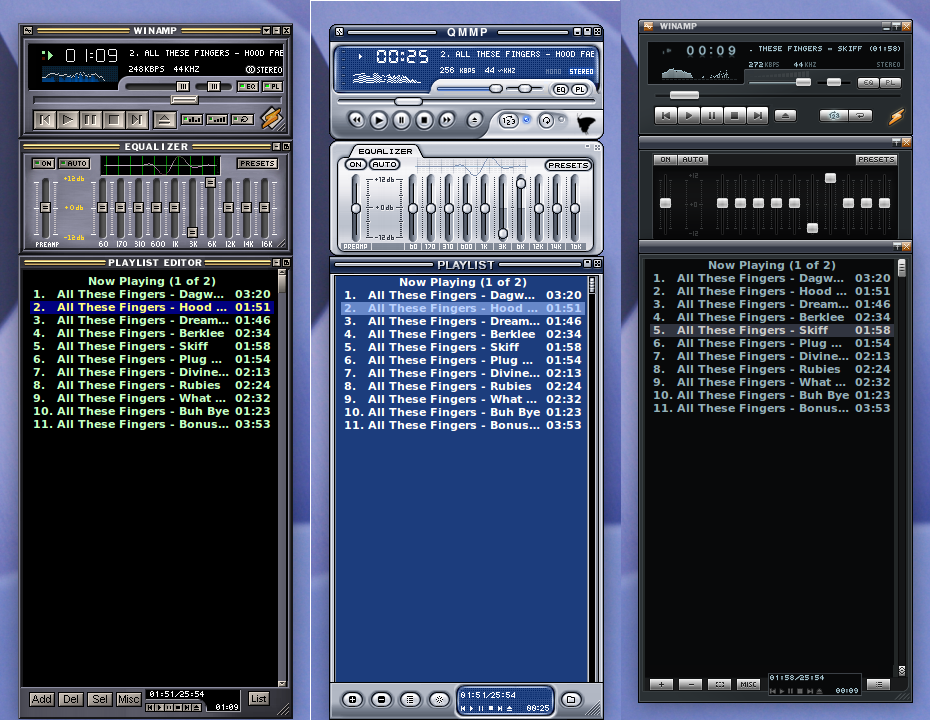
Task: Click the eject button in right dark Winamp
Action: tap(785, 116)
